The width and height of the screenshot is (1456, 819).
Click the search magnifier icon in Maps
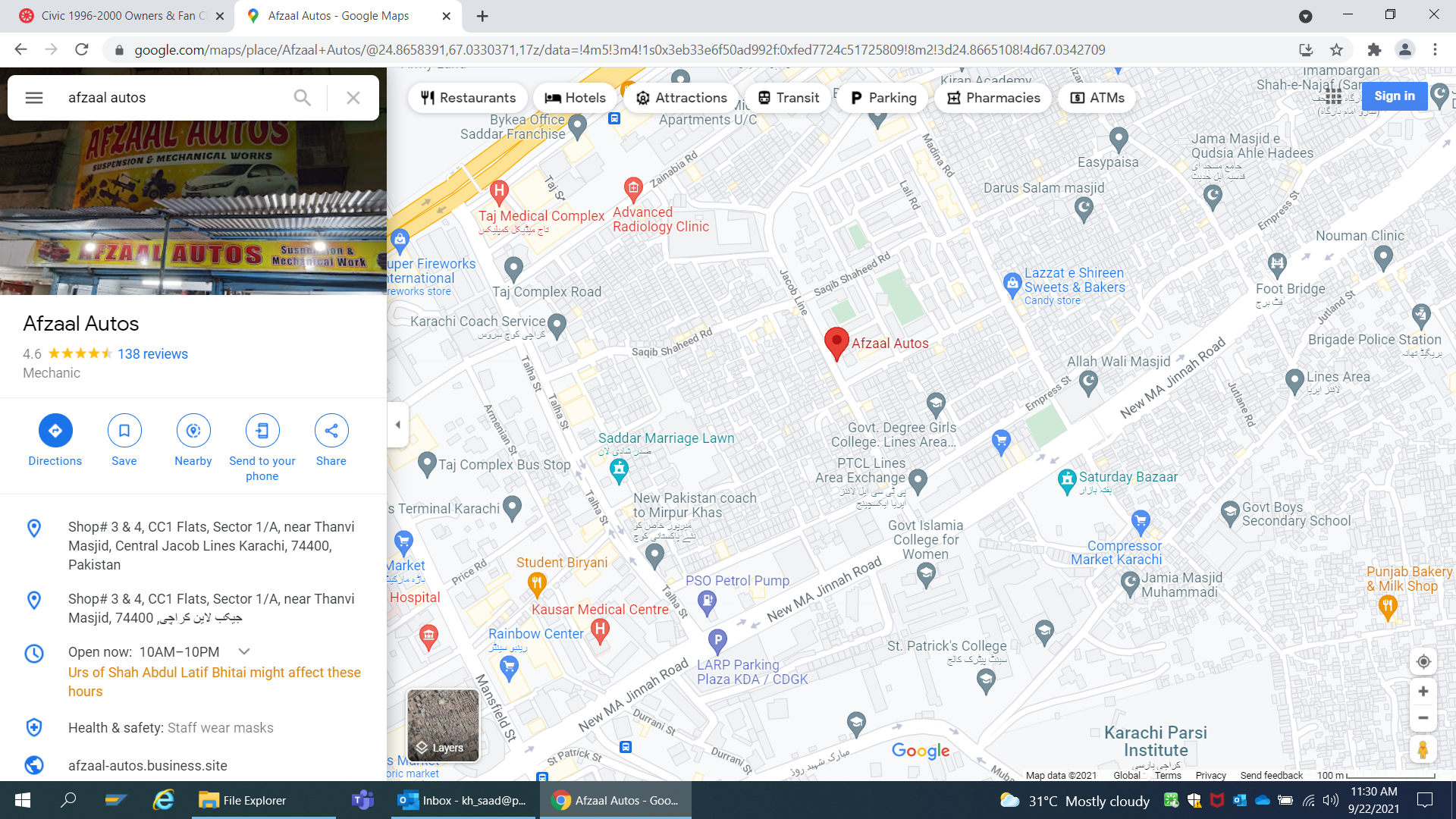(x=302, y=98)
